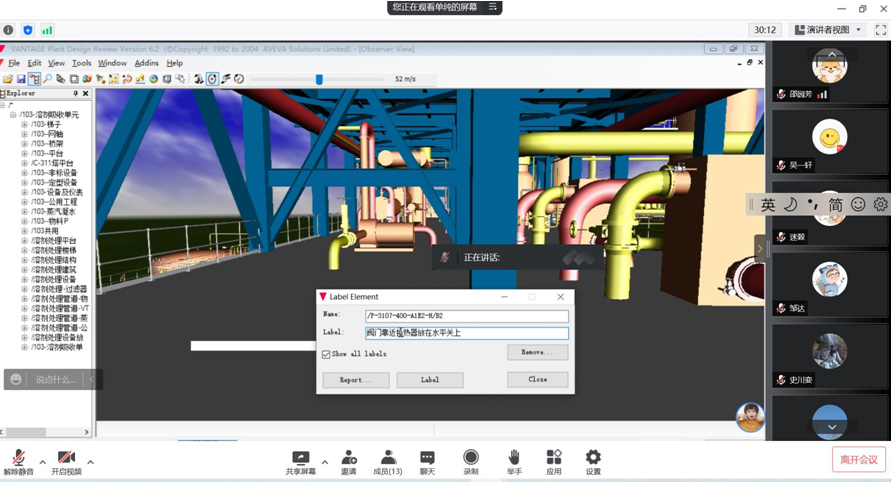Click the Open file icon in toolbar

8,79
